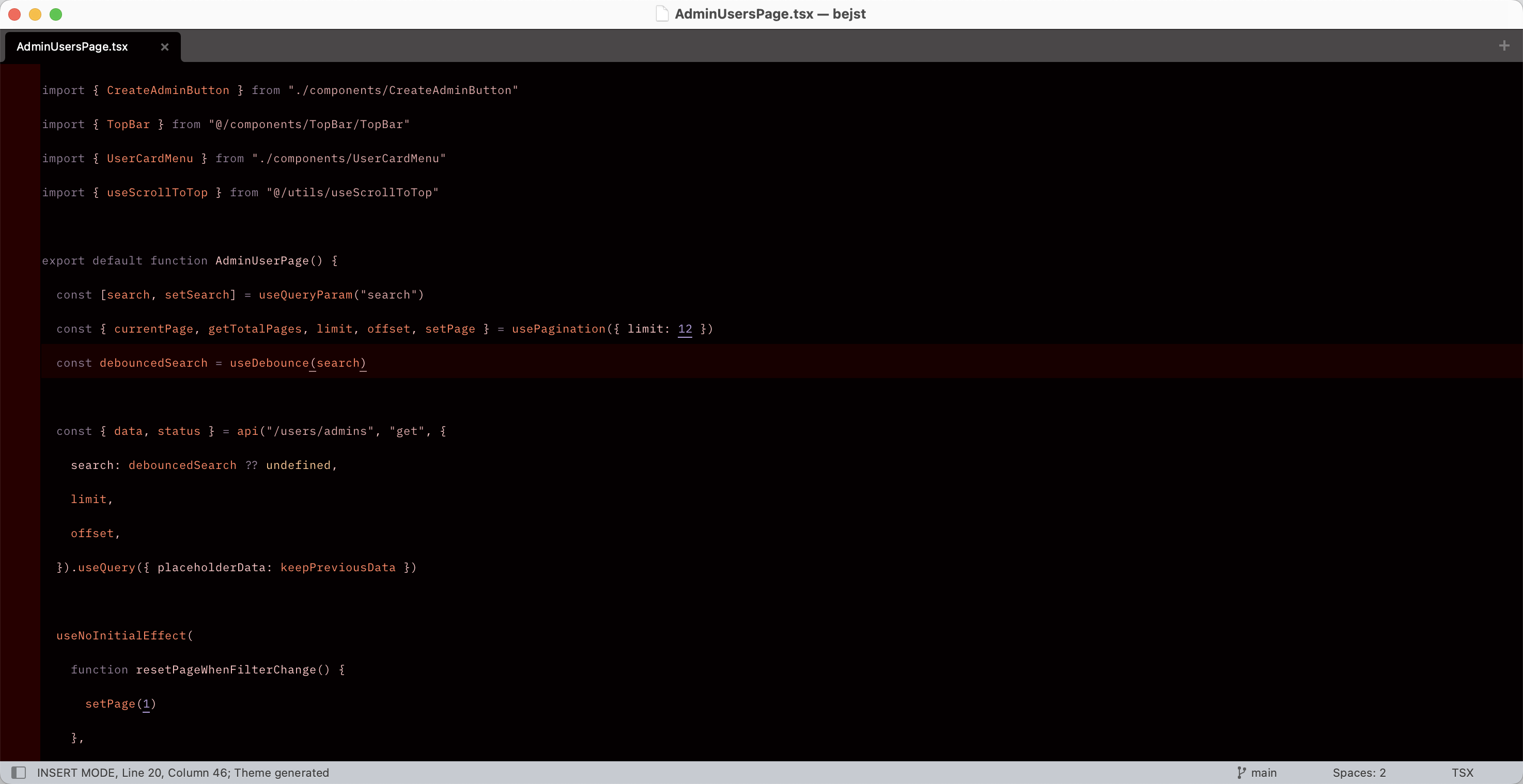Click the setSearch identifier
1523x784 pixels.
[x=197, y=294]
